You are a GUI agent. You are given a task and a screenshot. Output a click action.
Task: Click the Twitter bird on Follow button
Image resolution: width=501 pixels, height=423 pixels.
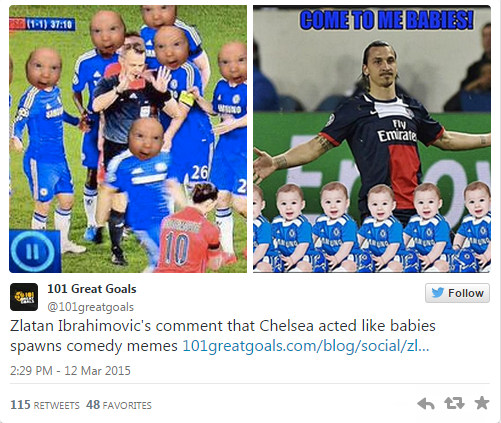437,293
